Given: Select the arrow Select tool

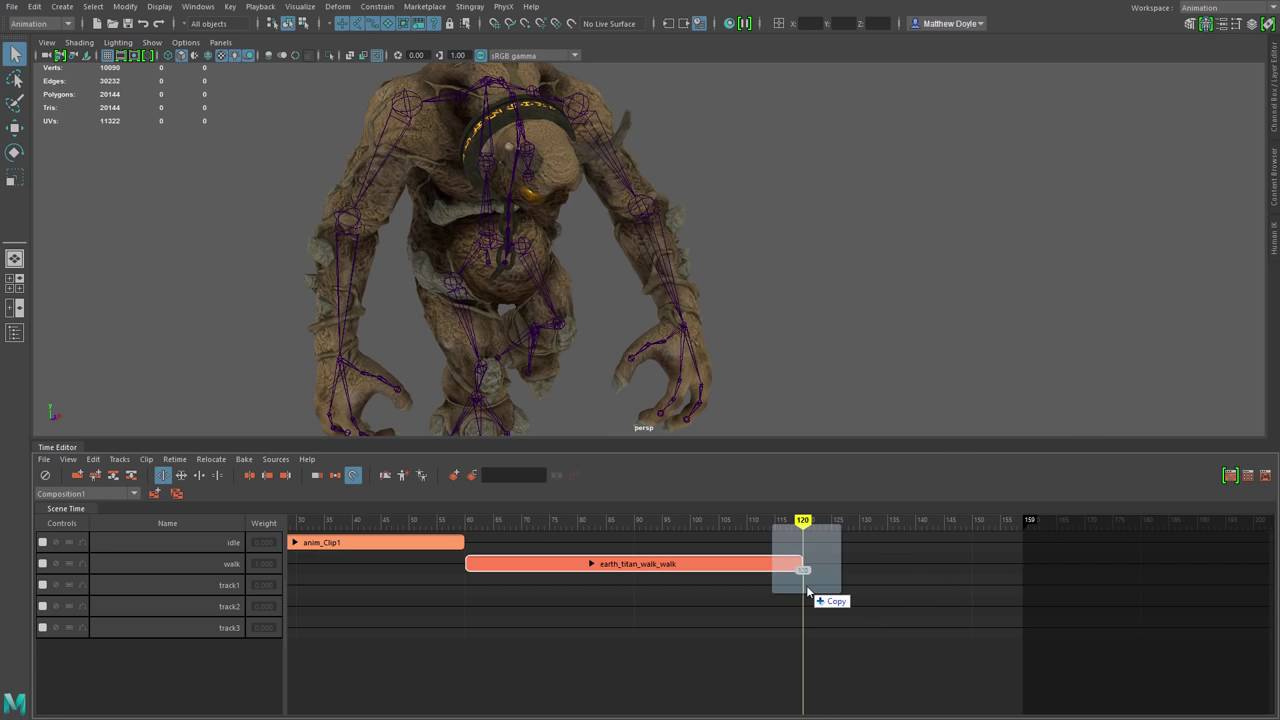Looking at the screenshot, I should [x=15, y=55].
